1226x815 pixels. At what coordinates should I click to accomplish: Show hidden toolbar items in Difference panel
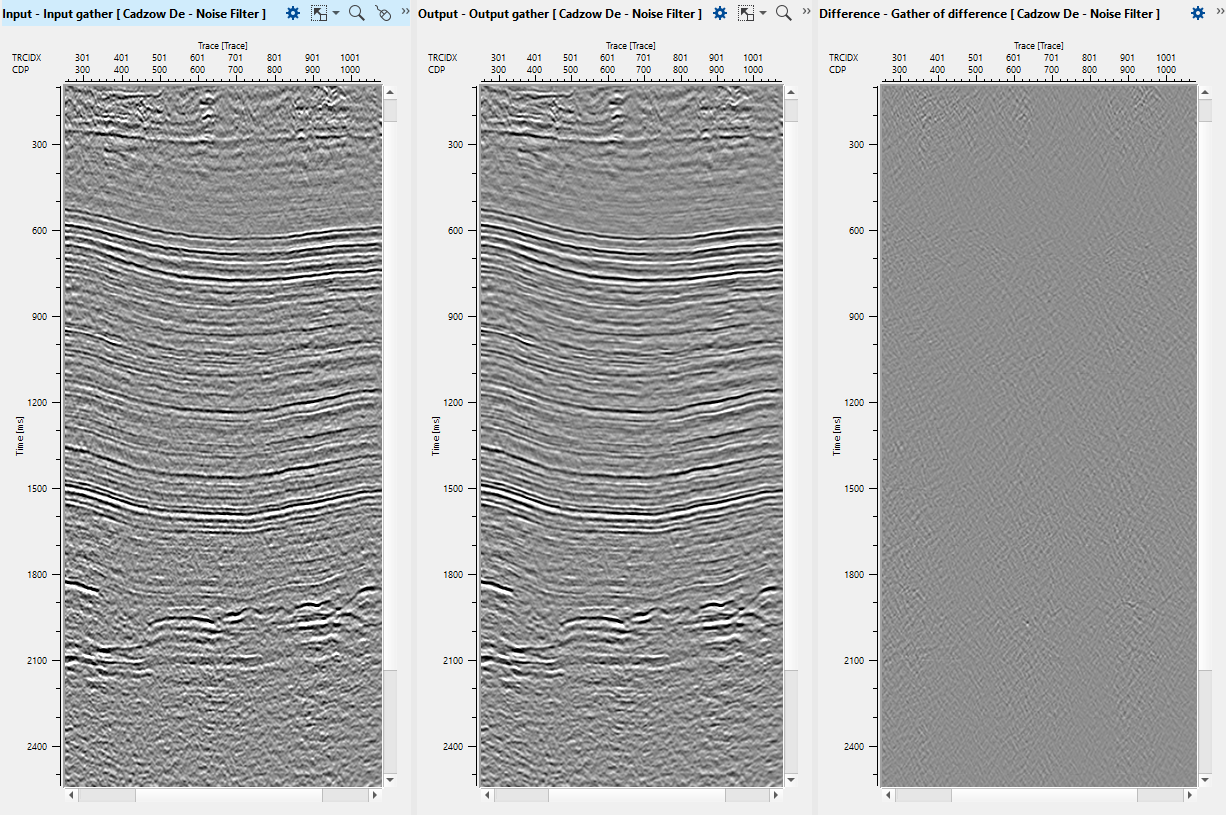[x=1219, y=10]
